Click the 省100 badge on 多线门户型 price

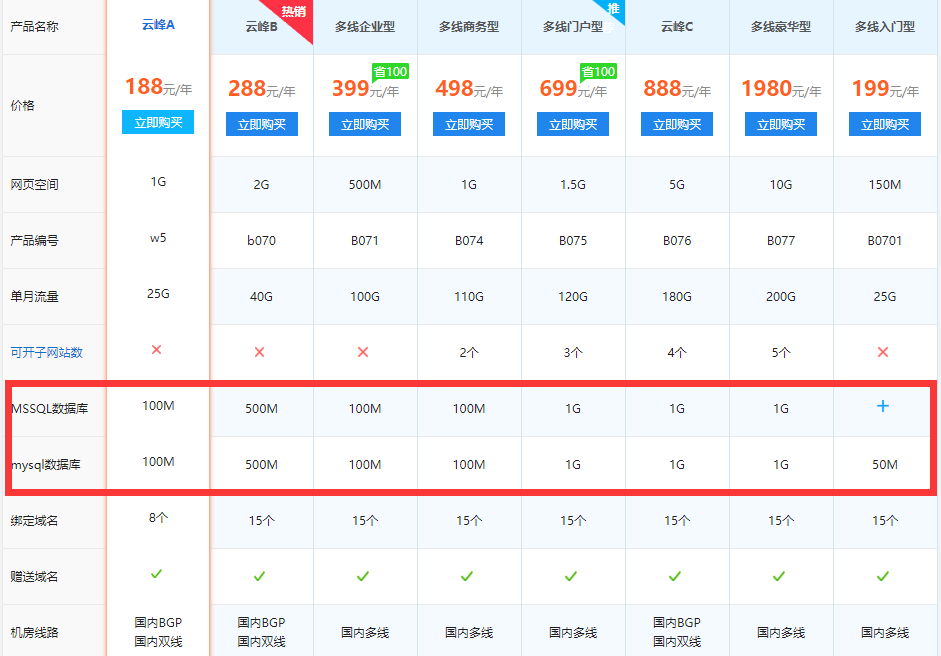(x=598, y=71)
